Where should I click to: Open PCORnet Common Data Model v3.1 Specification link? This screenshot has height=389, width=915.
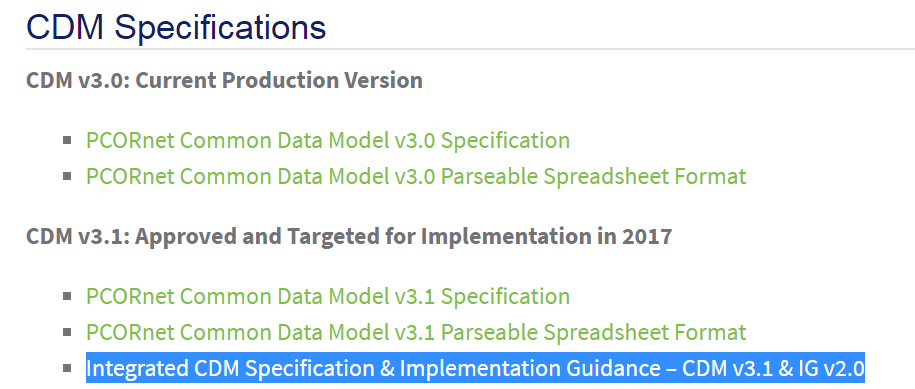(328, 296)
